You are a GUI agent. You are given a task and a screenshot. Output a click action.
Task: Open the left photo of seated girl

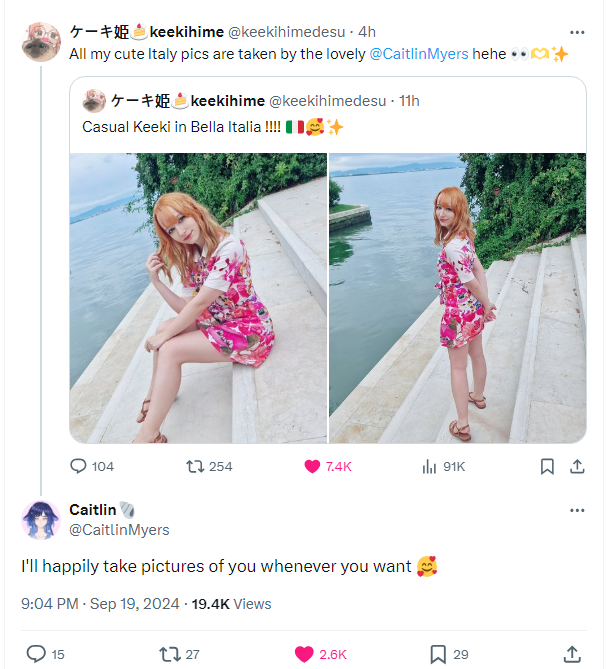(198, 298)
